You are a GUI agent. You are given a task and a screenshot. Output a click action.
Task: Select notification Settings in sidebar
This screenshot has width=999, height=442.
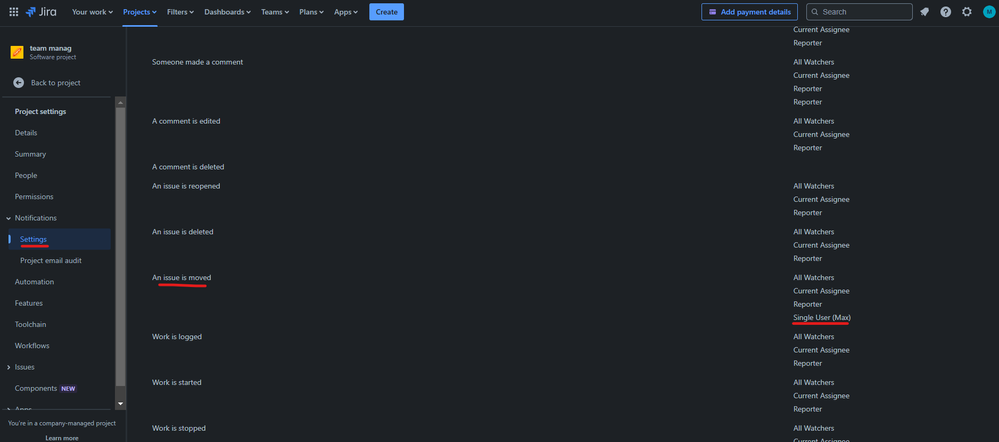pyautogui.click(x=59, y=239)
